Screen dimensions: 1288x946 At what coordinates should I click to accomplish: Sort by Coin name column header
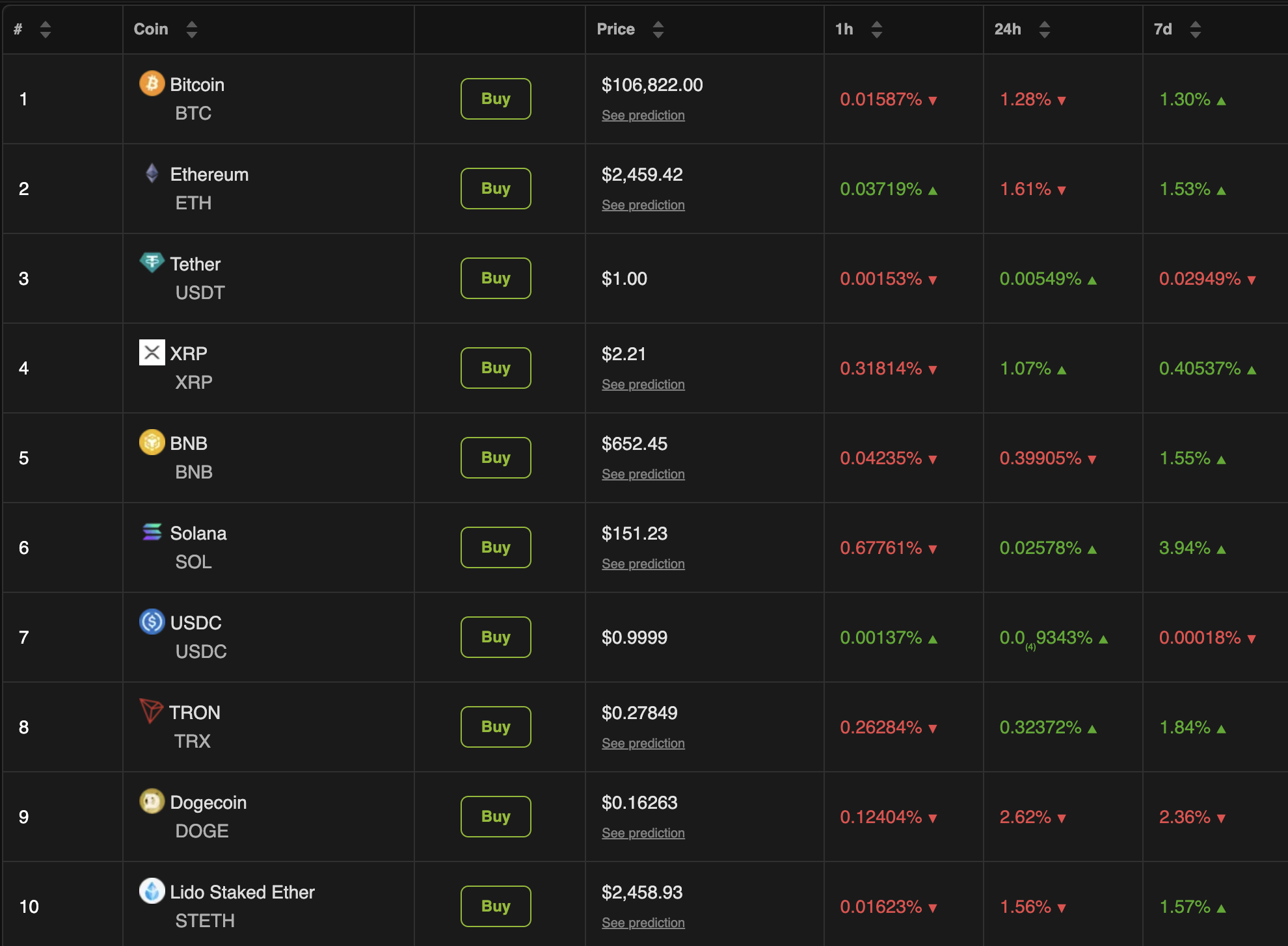(151, 29)
